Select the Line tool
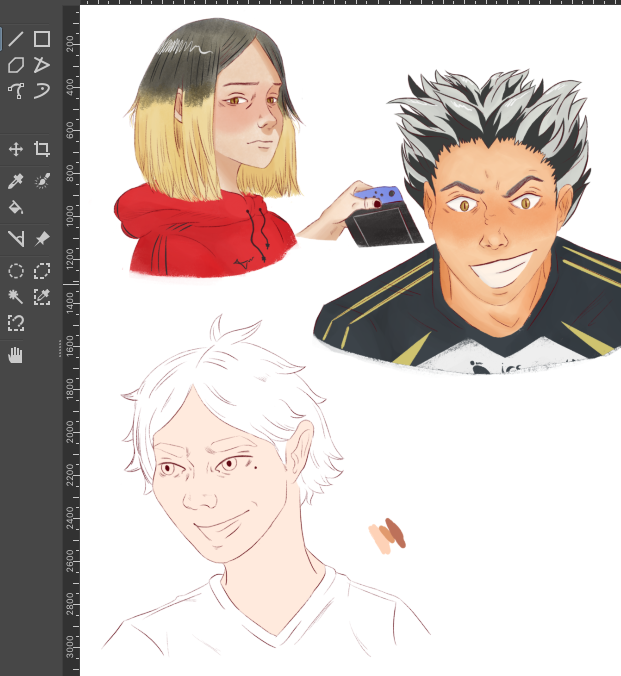Image resolution: width=621 pixels, height=676 pixels. tap(16, 39)
